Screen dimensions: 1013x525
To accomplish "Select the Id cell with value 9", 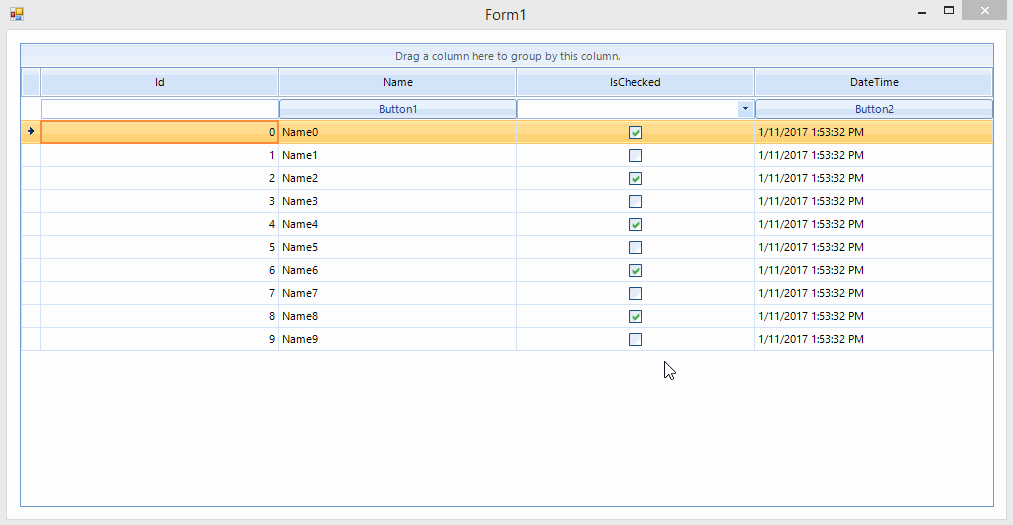I will (x=160, y=339).
